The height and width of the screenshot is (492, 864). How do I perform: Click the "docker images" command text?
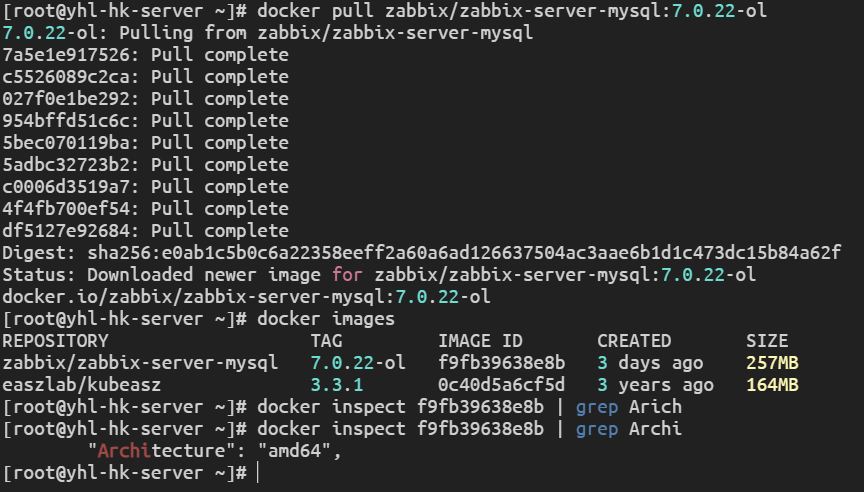click(x=326, y=319)
